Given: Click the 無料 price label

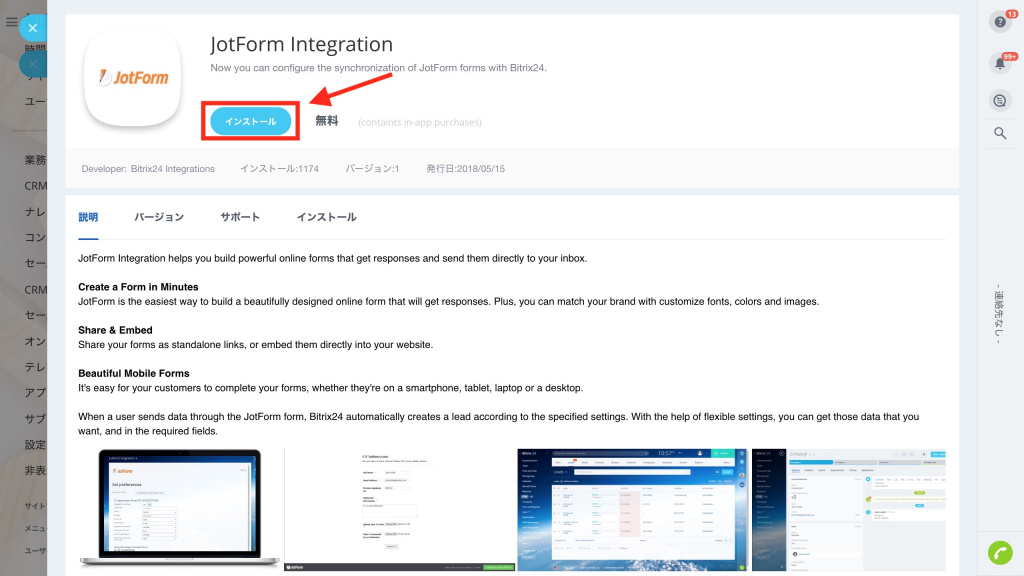Looking at the screenshot, I should coord(327,121).
